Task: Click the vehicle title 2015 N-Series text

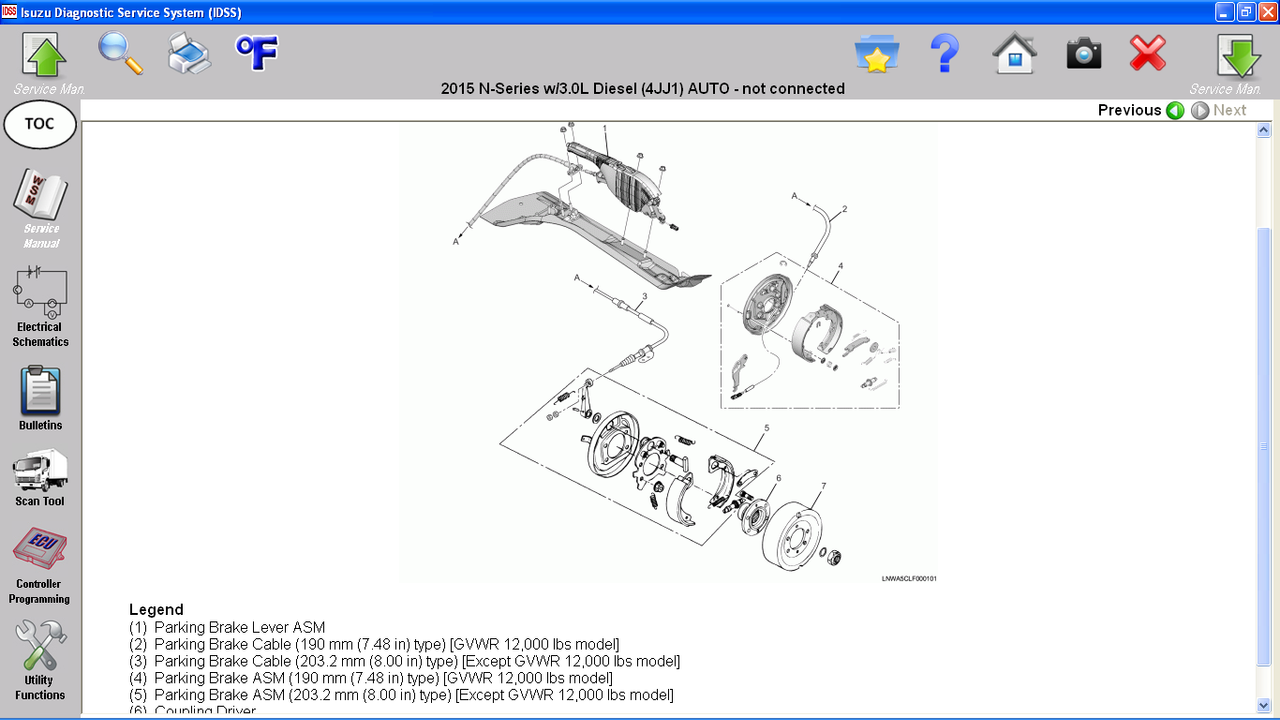Action: coord(643,88)
